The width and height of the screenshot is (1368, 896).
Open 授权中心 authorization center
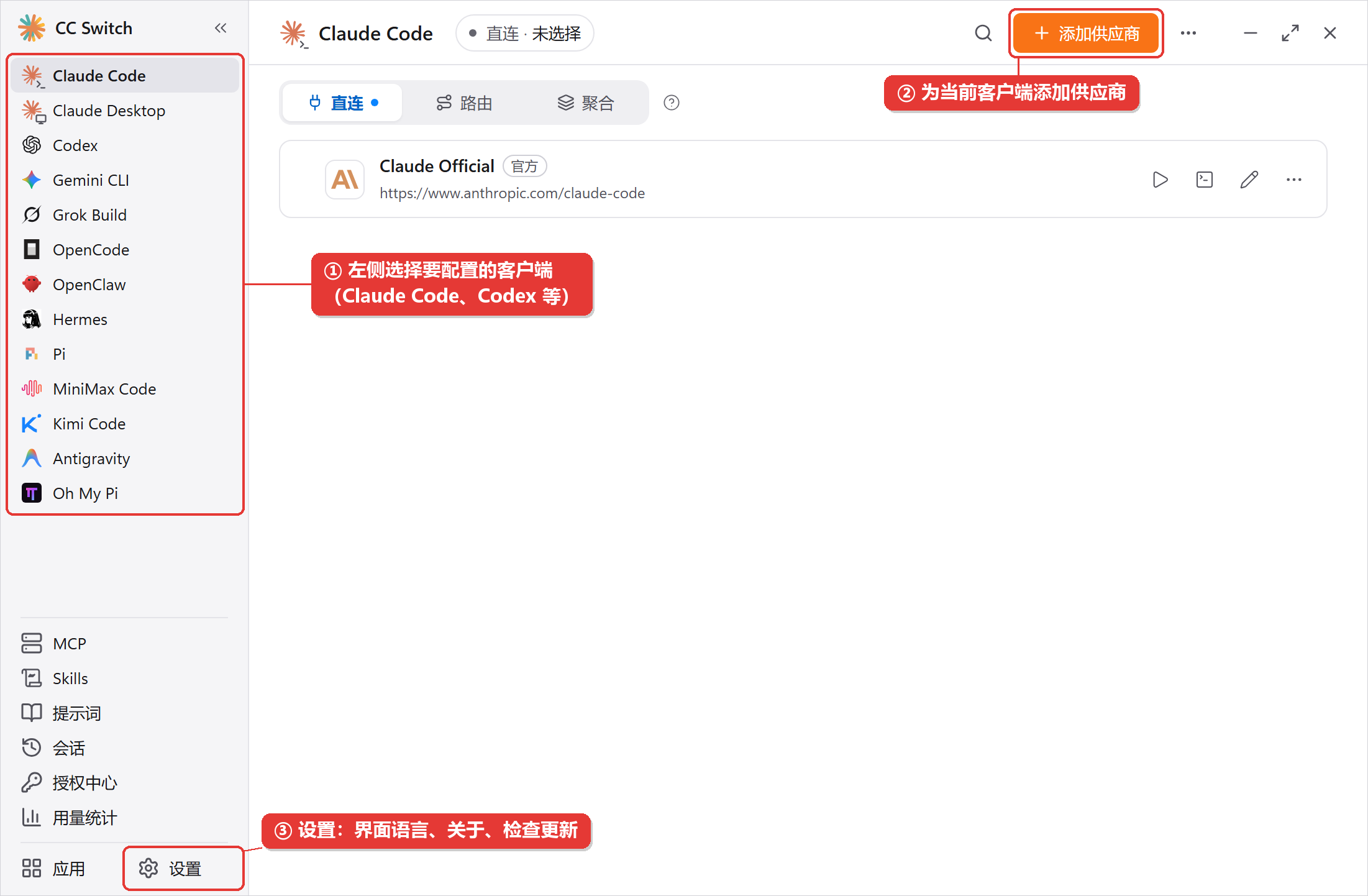(125, 783)
